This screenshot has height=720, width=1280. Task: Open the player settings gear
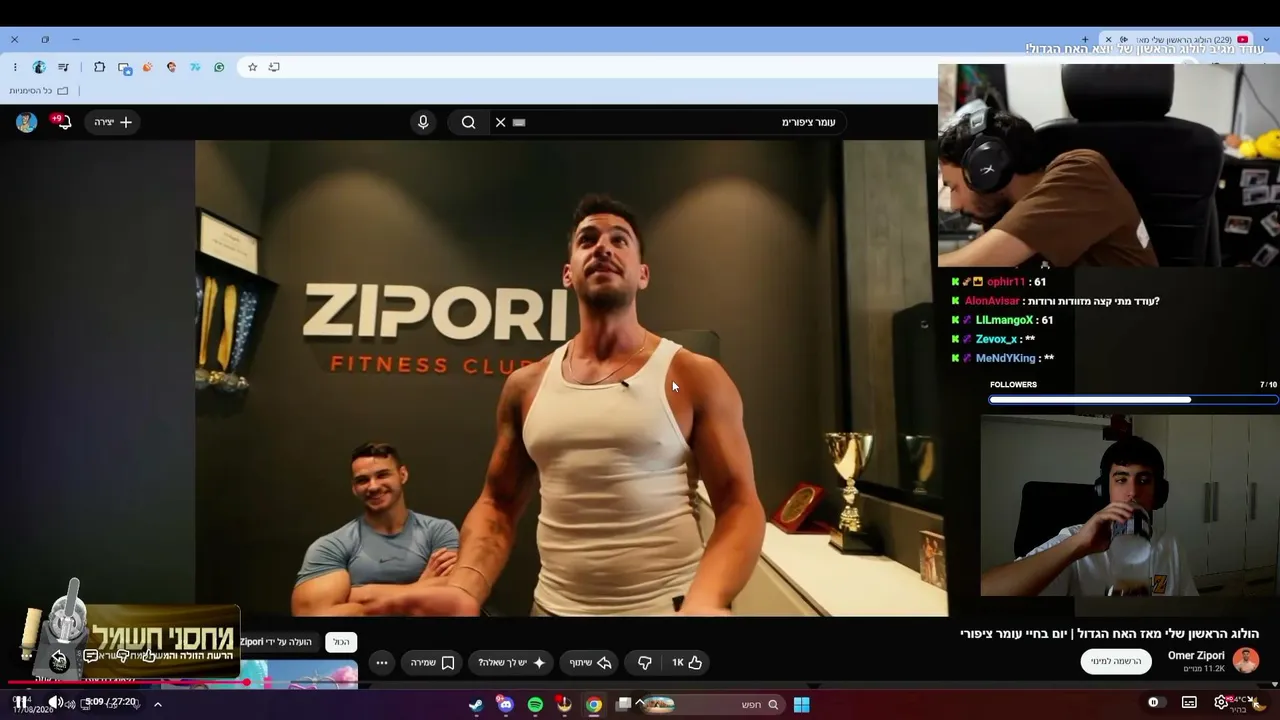point(1221,702)
